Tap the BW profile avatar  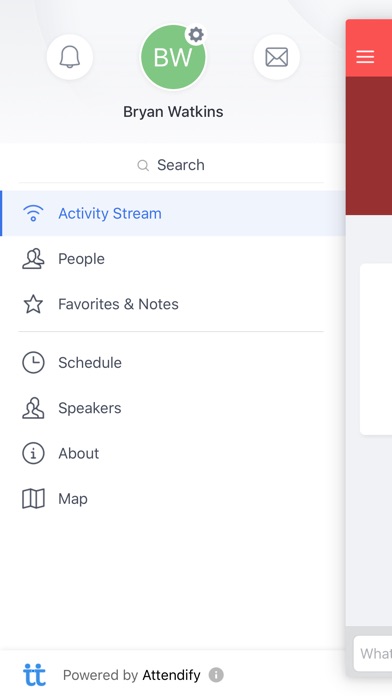173,57
